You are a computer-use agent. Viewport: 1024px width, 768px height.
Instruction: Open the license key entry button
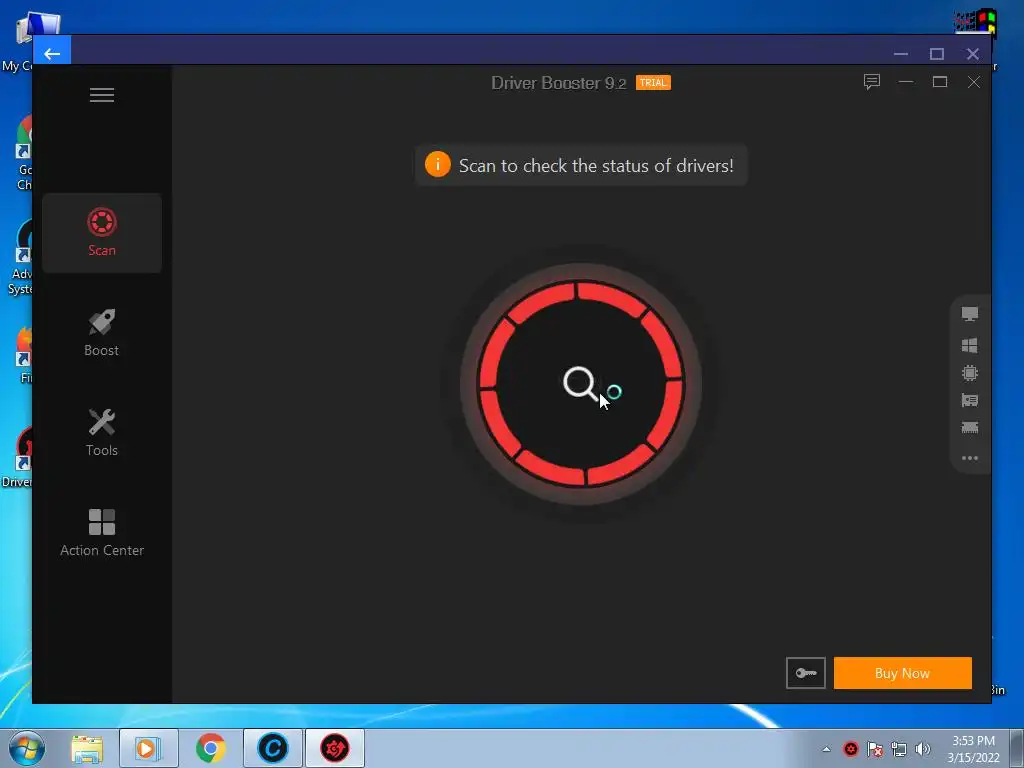pyautogui.click(x=806, y=673)
